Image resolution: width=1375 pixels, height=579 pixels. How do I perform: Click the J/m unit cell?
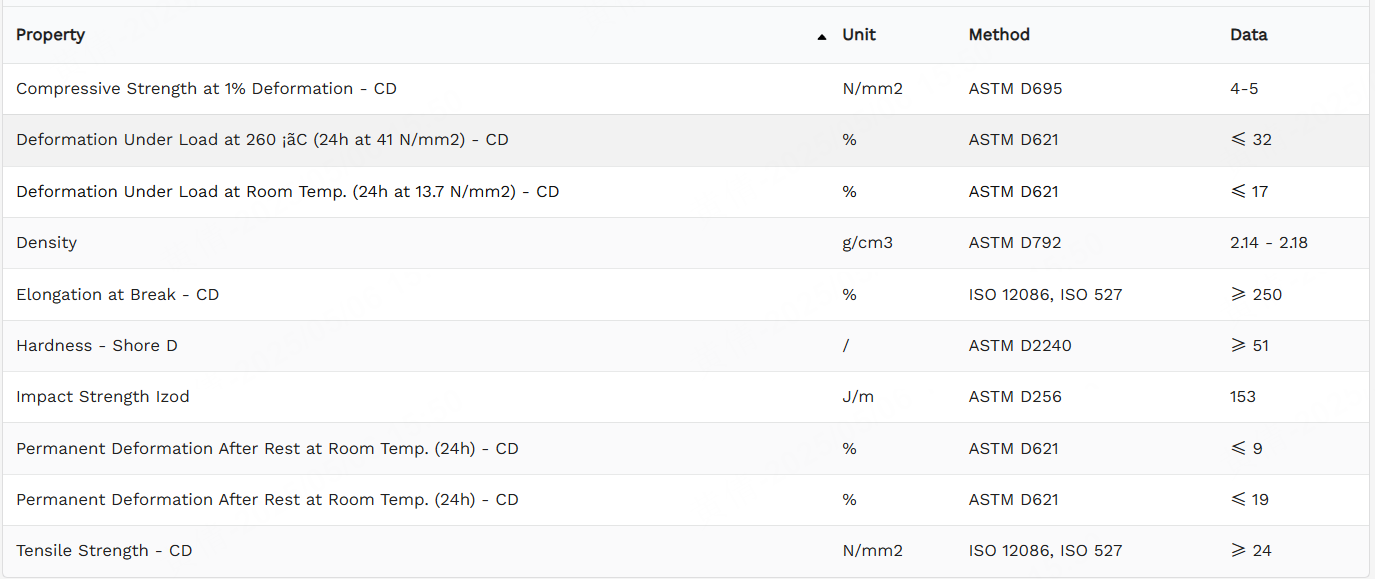coord(858,397)
